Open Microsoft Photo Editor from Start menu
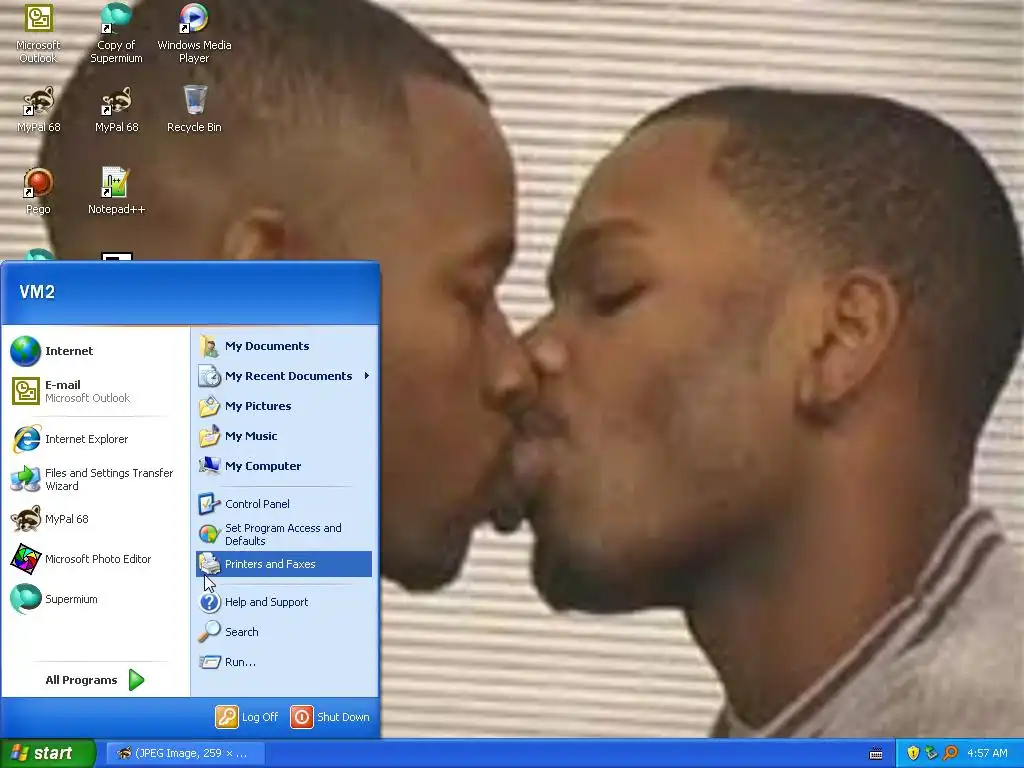1024x768 pixels. tap(95, 559)
